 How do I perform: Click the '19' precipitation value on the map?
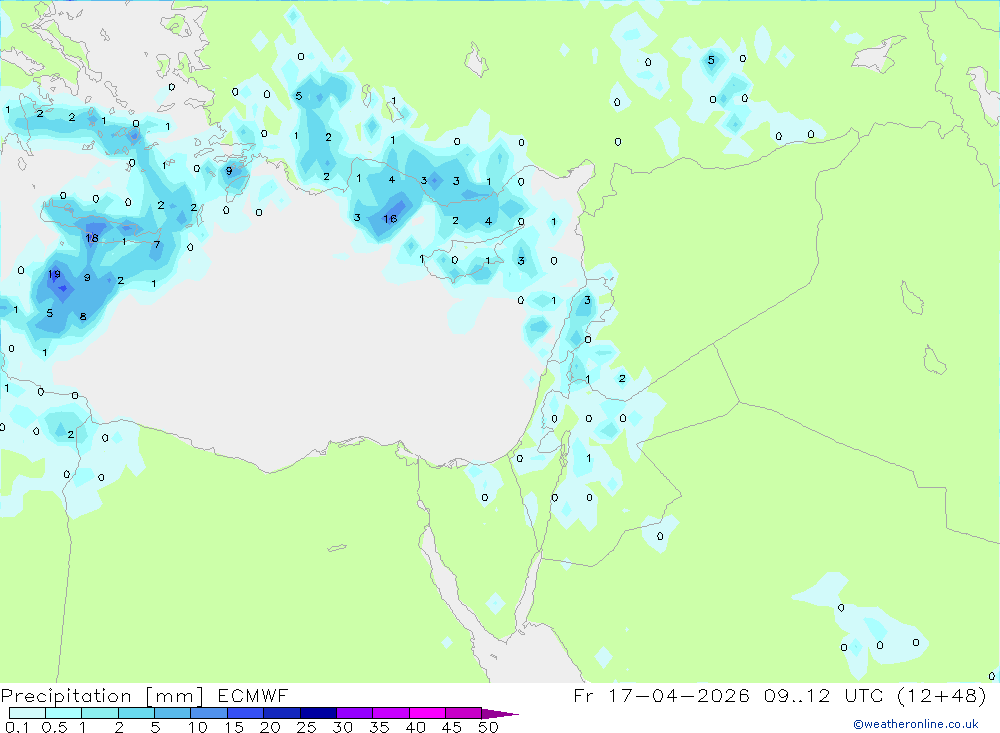click(54, 274)
